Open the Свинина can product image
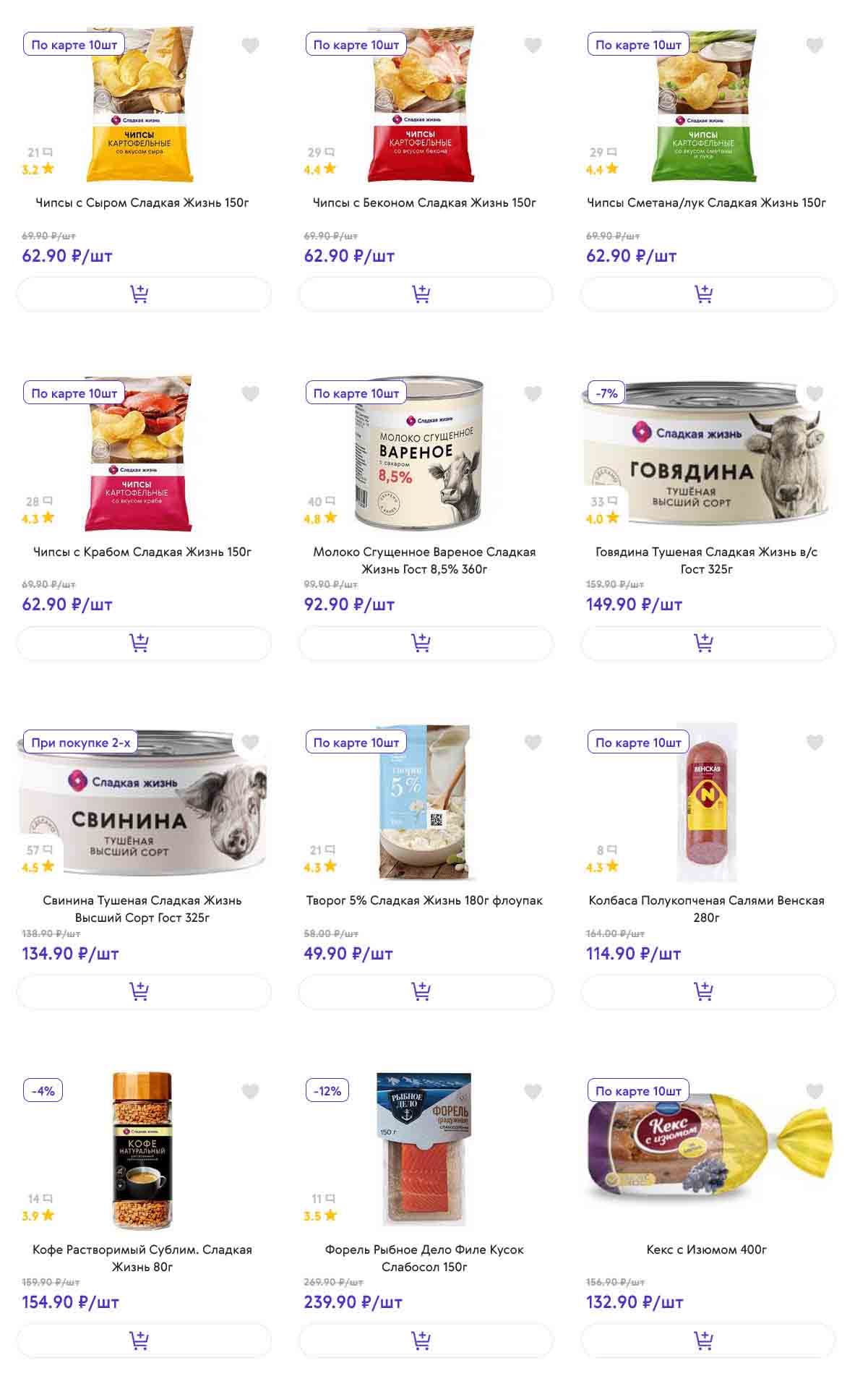868x1376 pixels. [142, 803]
